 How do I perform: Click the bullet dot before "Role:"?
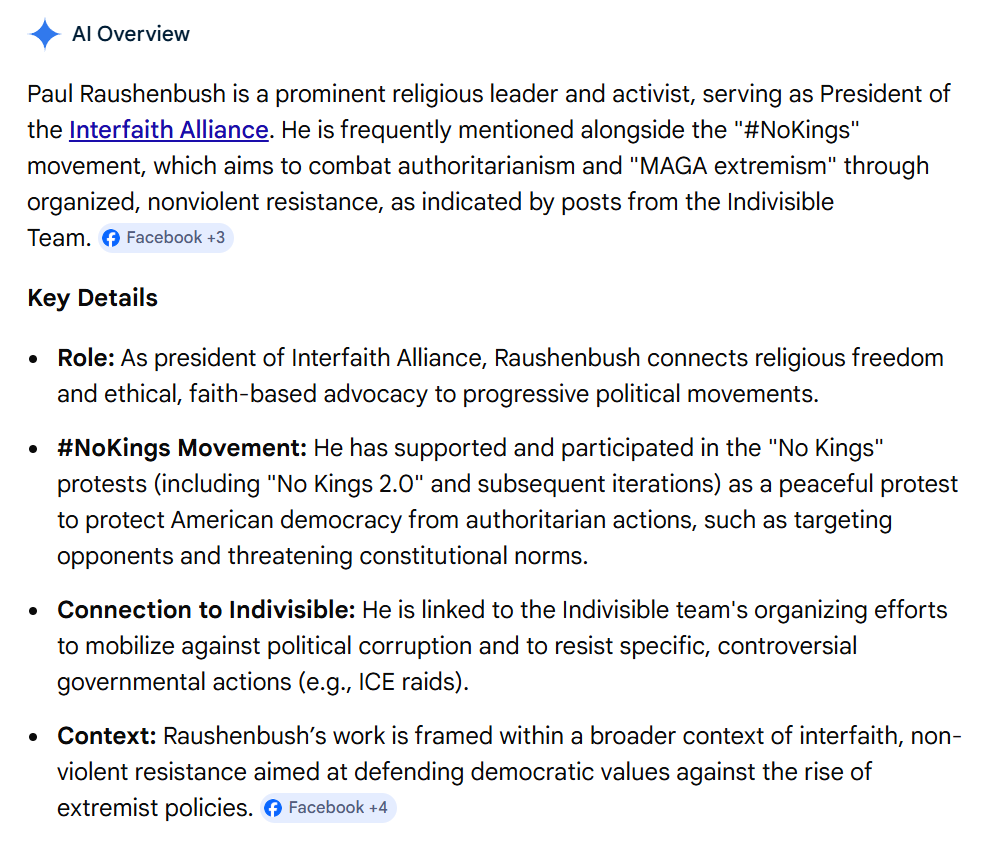pyautogui.click(x=35, y=359)
